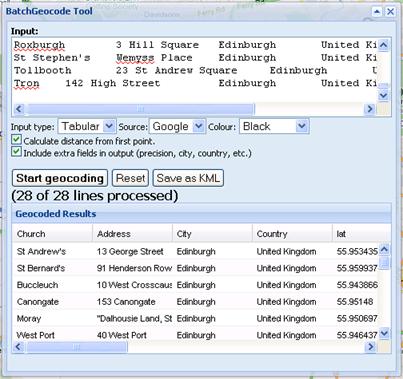Click Save as KML button
This screenshot has width=403, height=379.
point(188,178)
